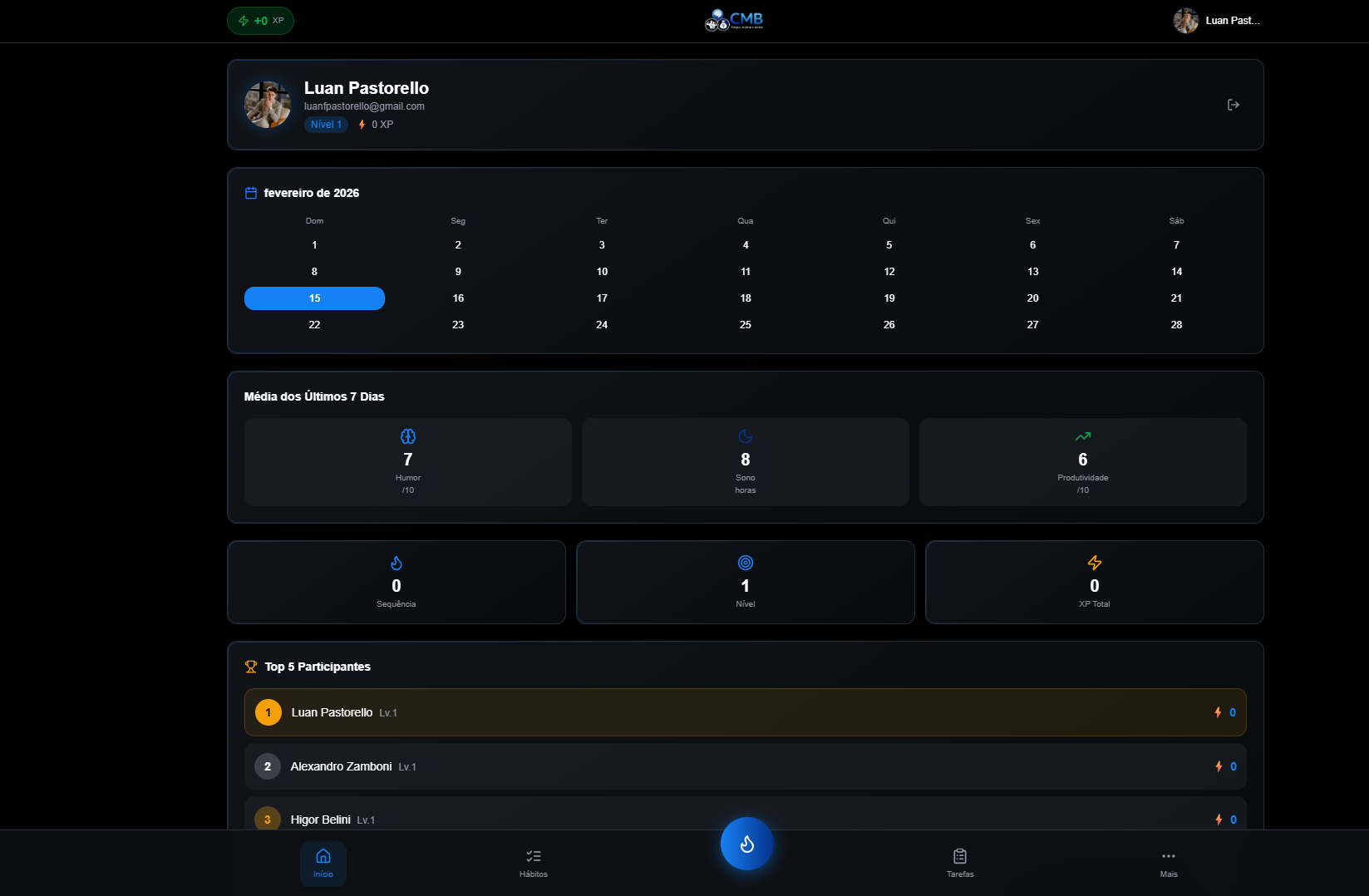
Task: Click the logout icon in profile card
Action: click(1233, 105)
